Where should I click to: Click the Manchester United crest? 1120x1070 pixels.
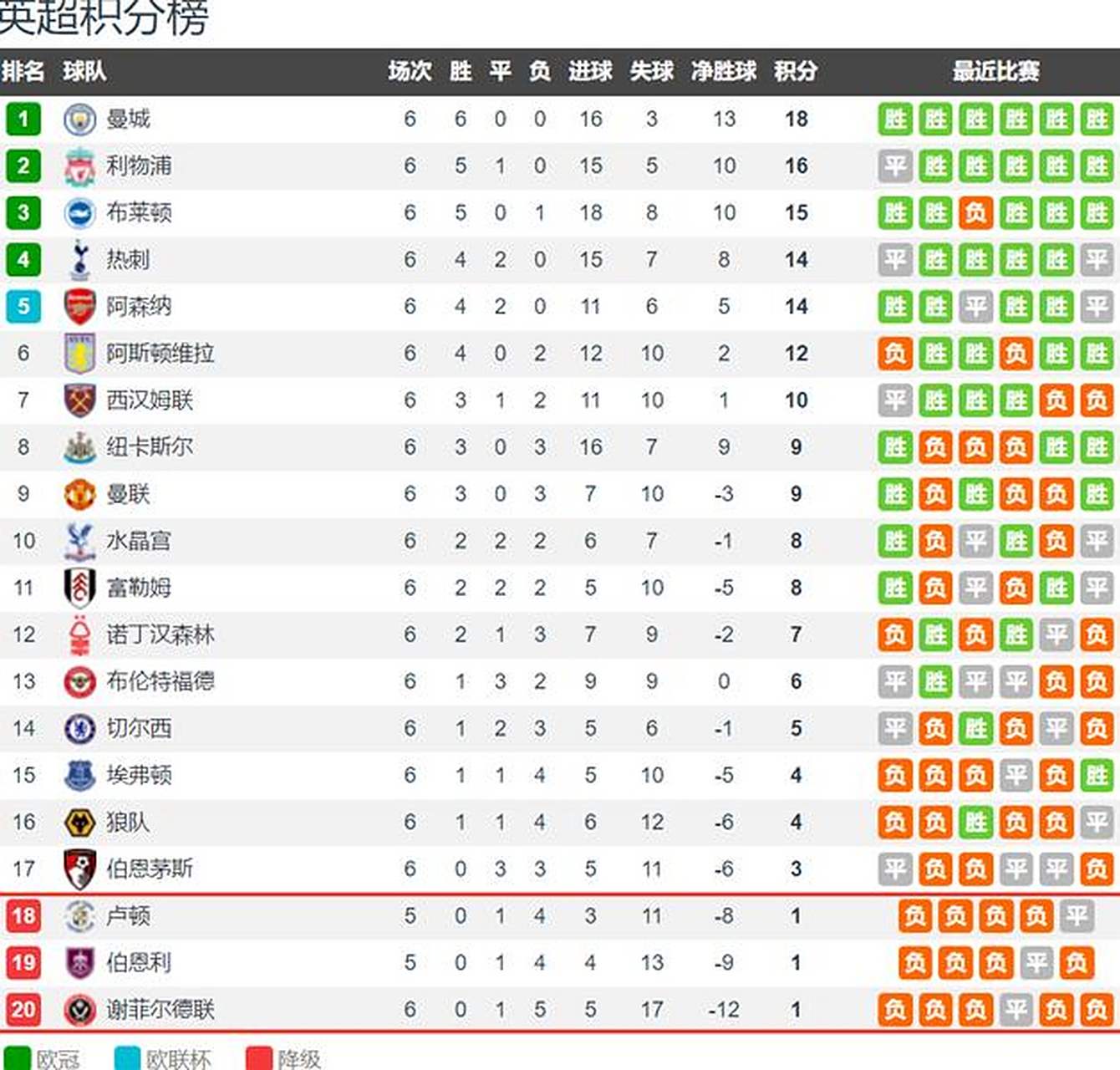pos(79,494)
